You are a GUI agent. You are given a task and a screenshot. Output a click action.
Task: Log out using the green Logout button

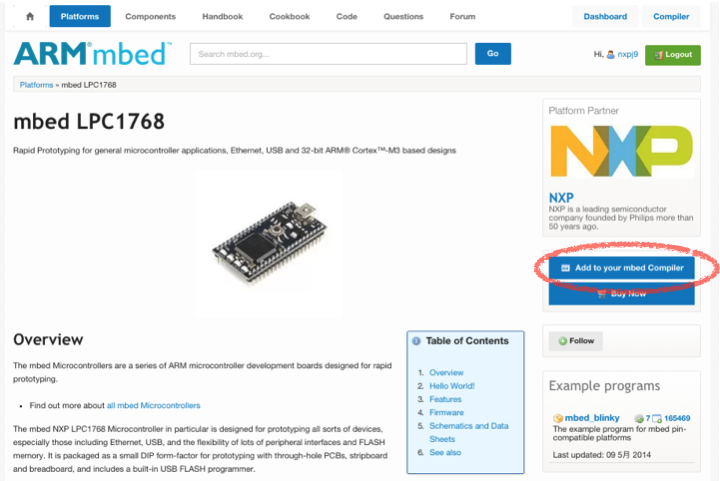673,55
